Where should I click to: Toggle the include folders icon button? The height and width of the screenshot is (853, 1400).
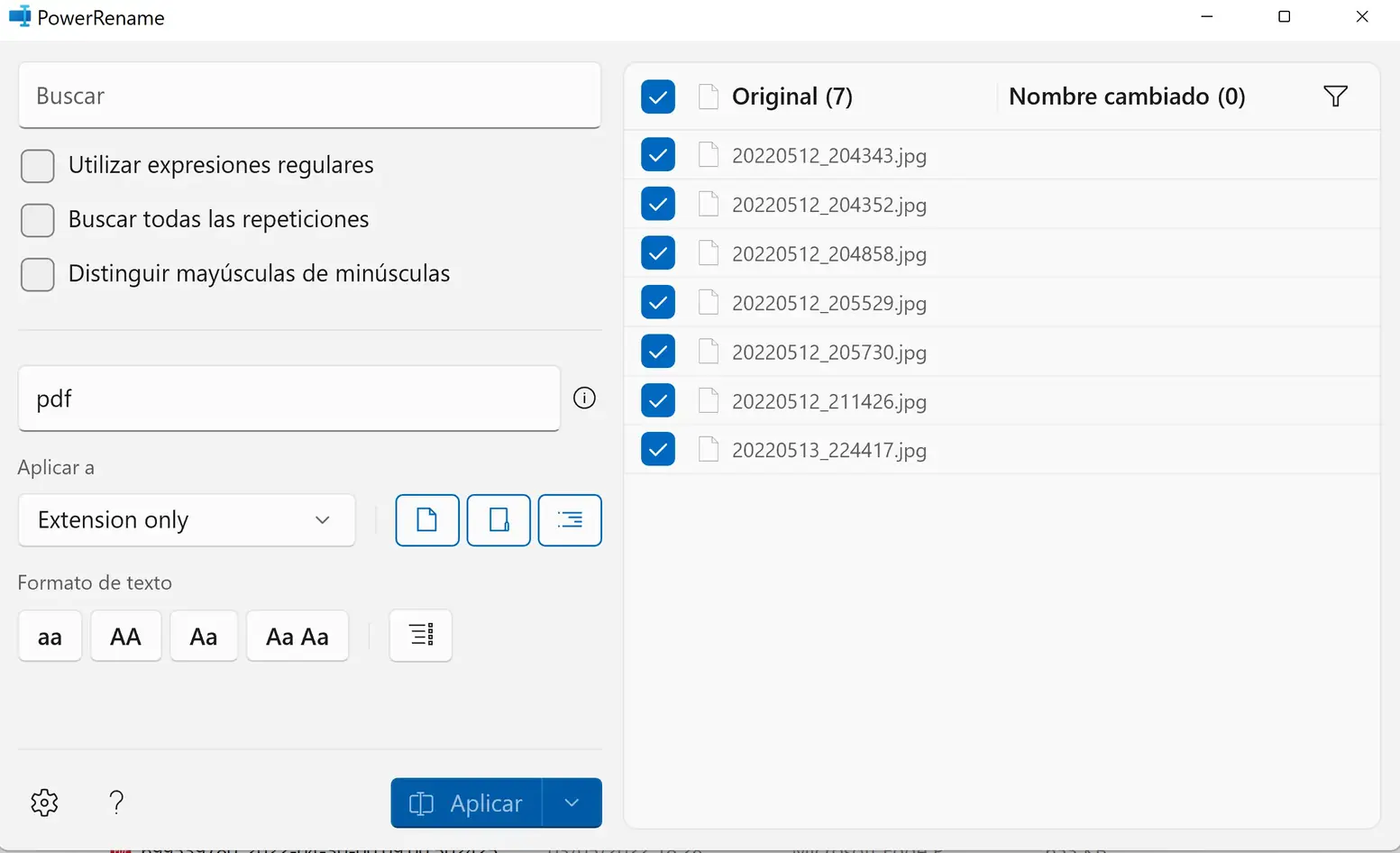499,520
